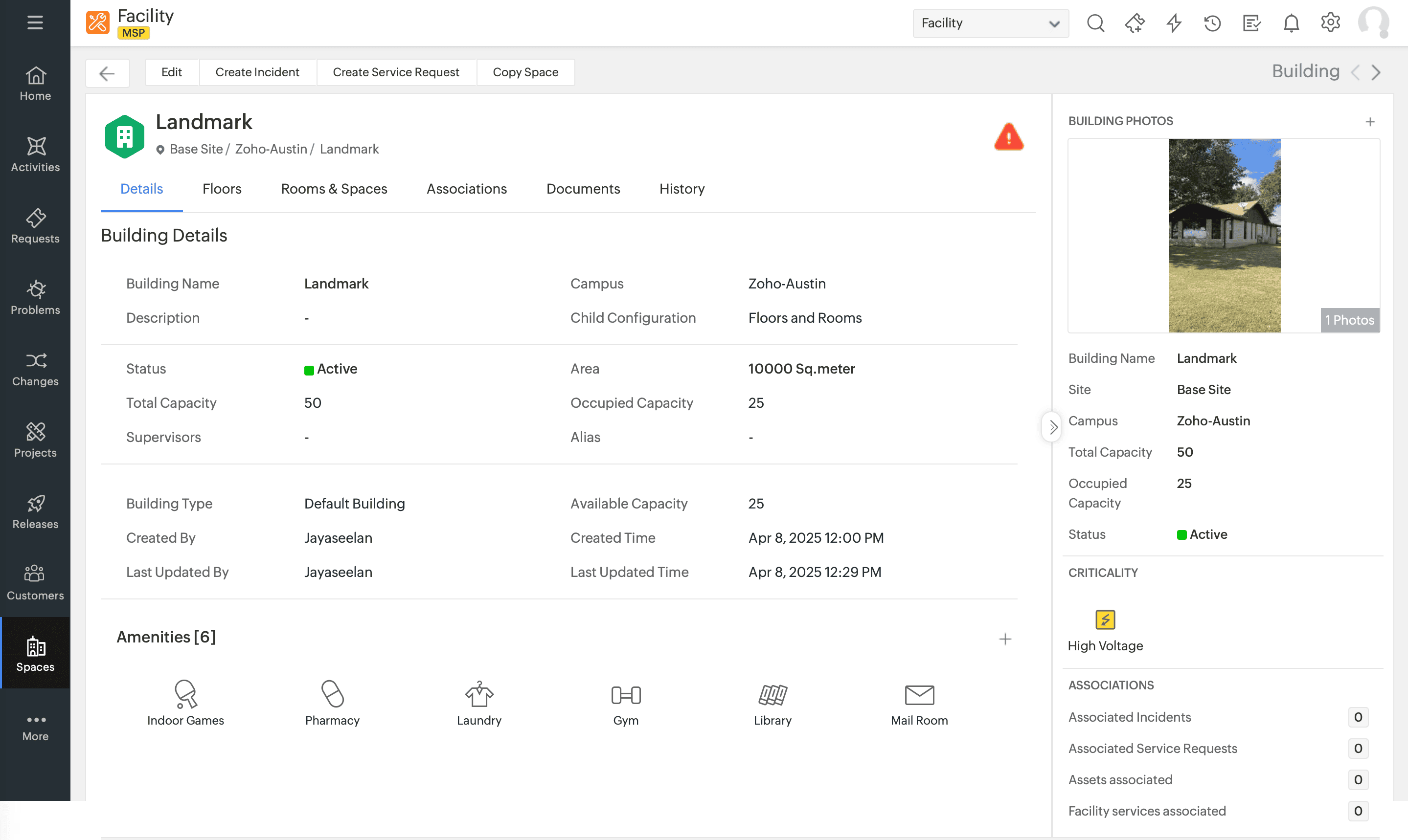
Task: Click the back arrow button
Action: tap(107, 73)
